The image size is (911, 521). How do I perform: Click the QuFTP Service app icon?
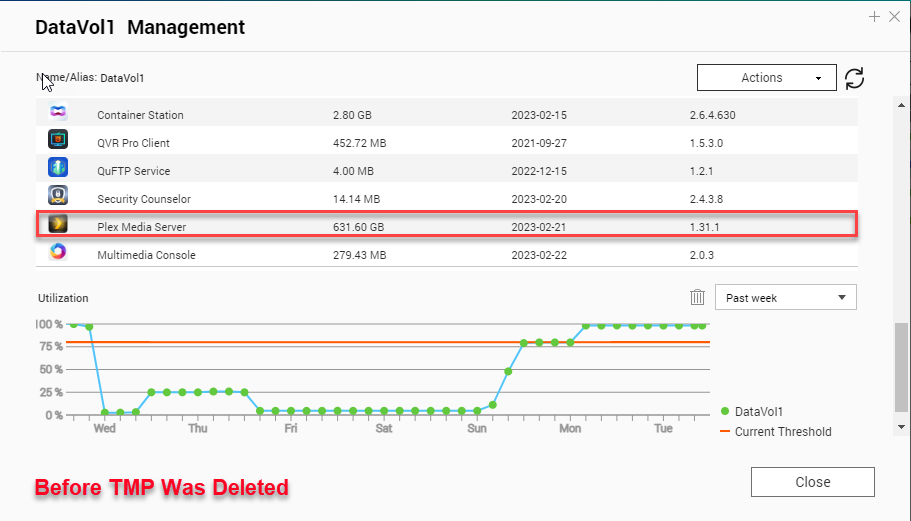pos(58,167)
